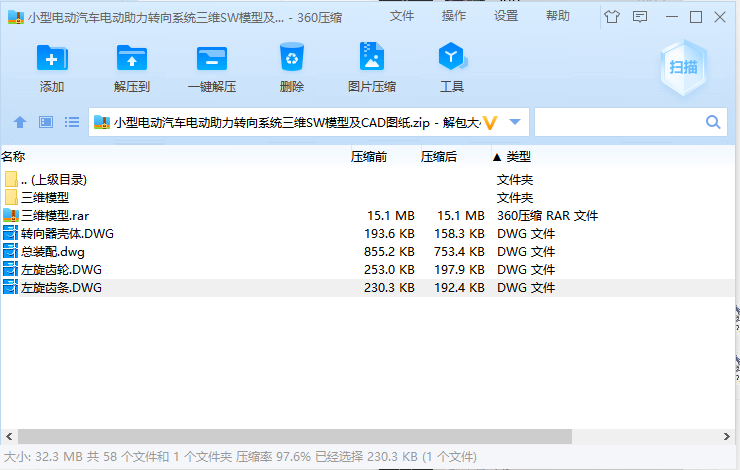Click the 左旋齿条.DWG file icon

pyautogui.click(x=10, y=287)
